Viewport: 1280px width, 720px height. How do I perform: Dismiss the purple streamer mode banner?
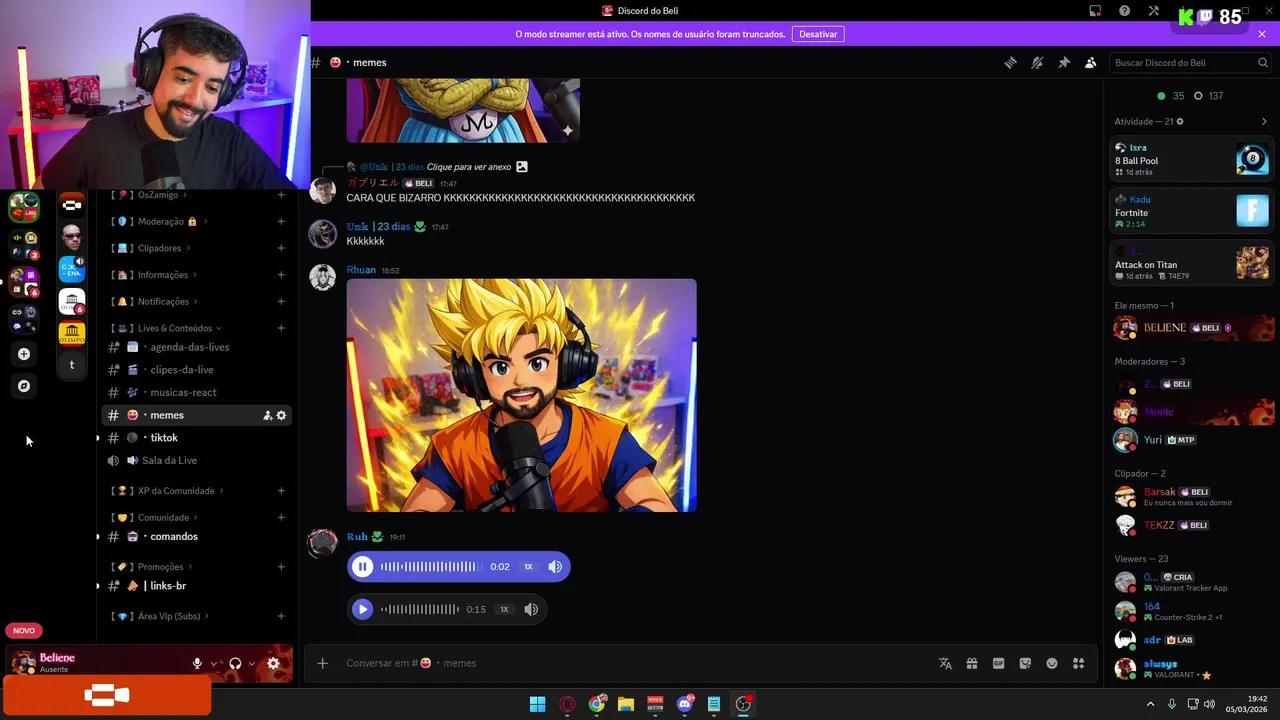[x=1262, y=34]
